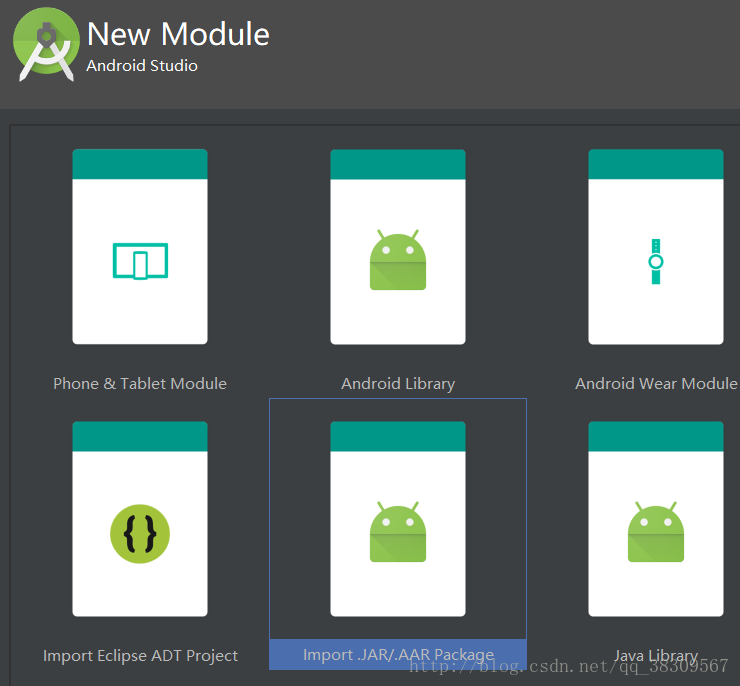Viewport: 740px width, 686px height.
Task: Choose the Android Library module card
Action: point(398,247)
